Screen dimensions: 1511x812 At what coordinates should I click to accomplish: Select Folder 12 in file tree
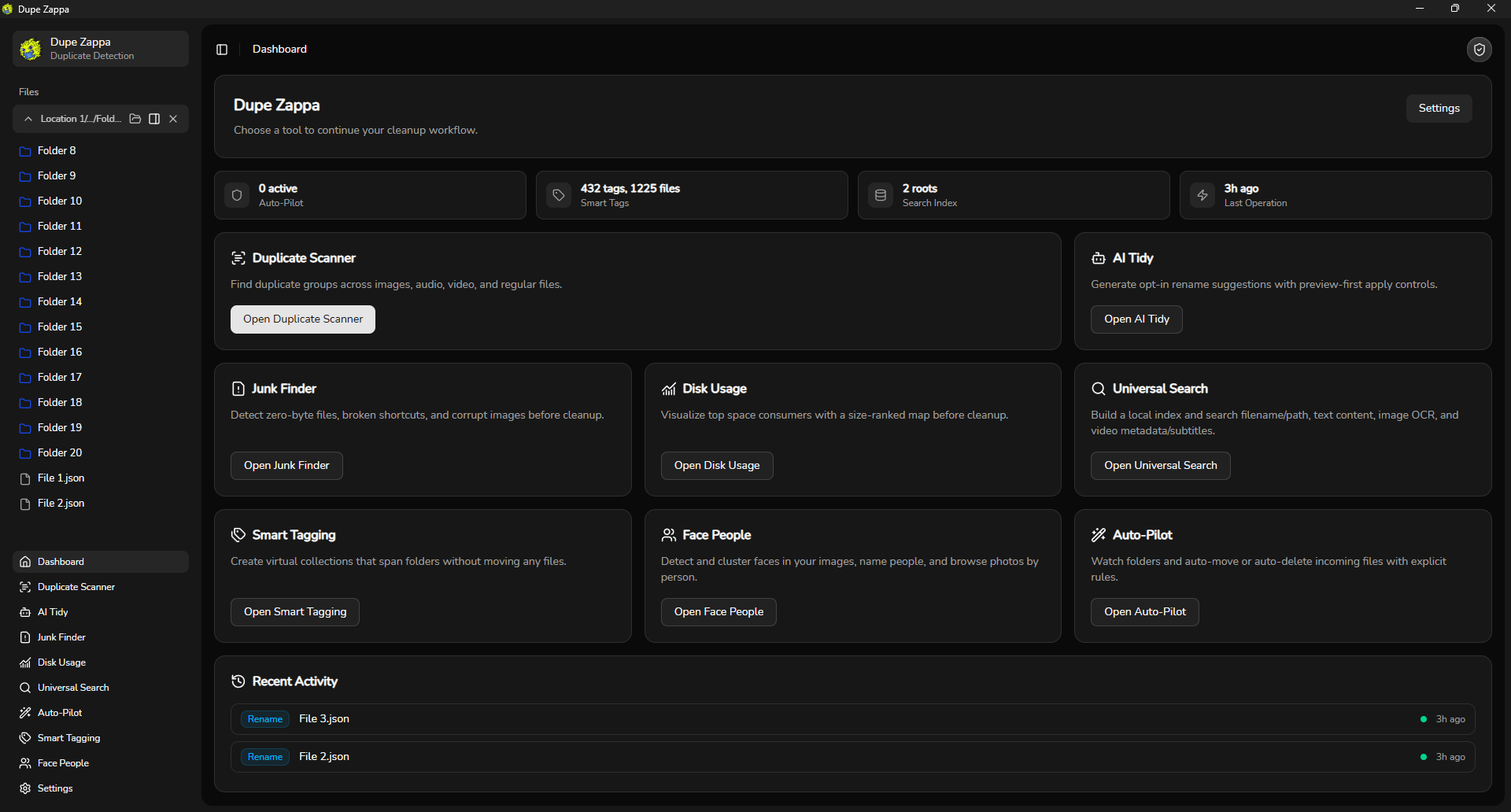coord(101,252)
